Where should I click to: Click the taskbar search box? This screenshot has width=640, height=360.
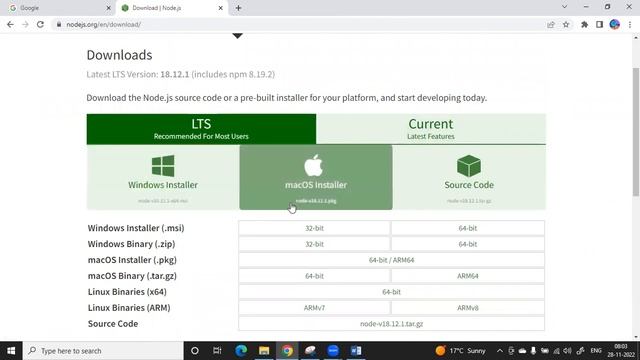coord(103,351)
